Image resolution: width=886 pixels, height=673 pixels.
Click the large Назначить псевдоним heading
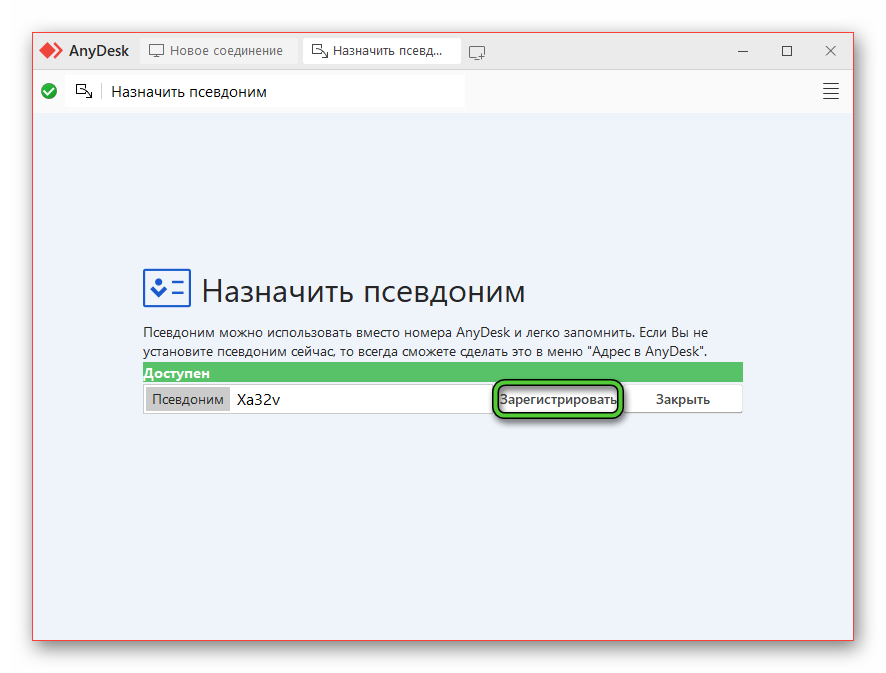point(363,292)
